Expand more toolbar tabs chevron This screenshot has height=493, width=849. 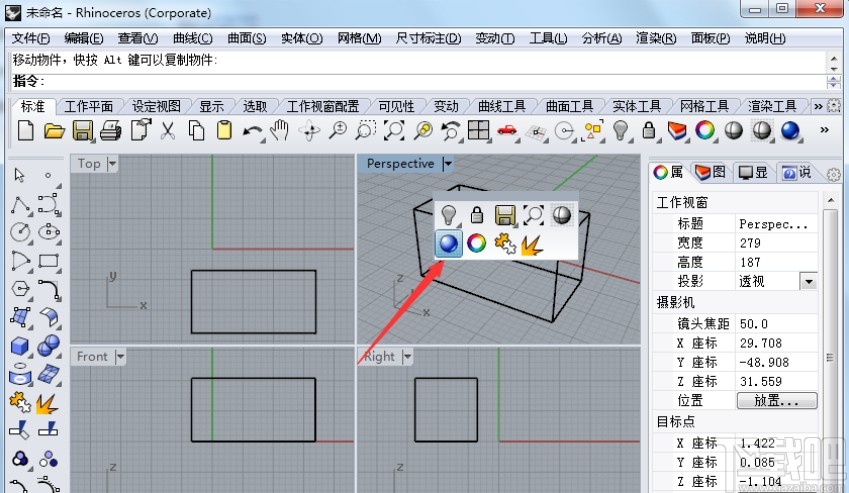click(818, 107)
